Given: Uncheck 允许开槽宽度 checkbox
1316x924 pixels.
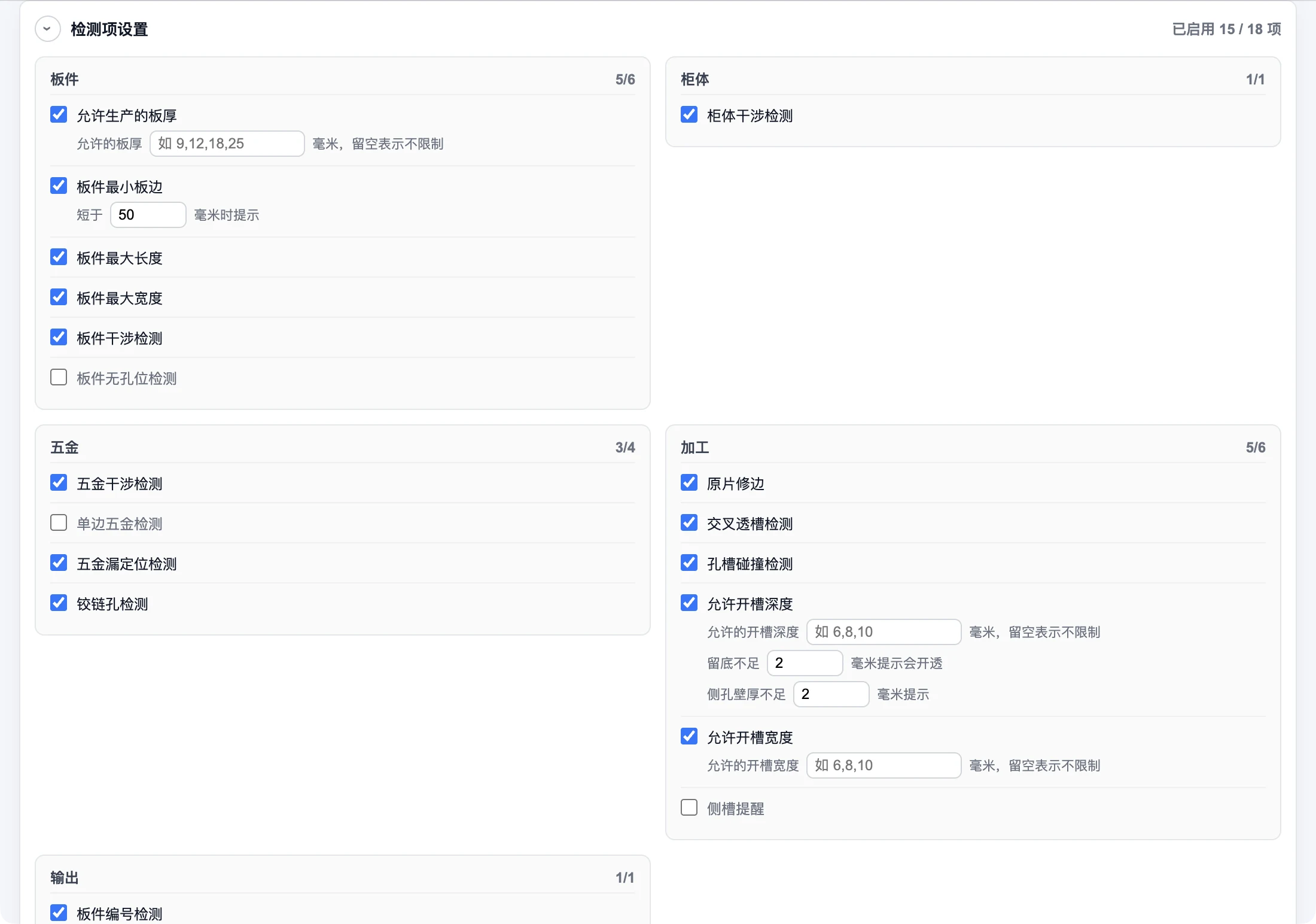Looking at the screenshot, I should click(x=689, y=736).
